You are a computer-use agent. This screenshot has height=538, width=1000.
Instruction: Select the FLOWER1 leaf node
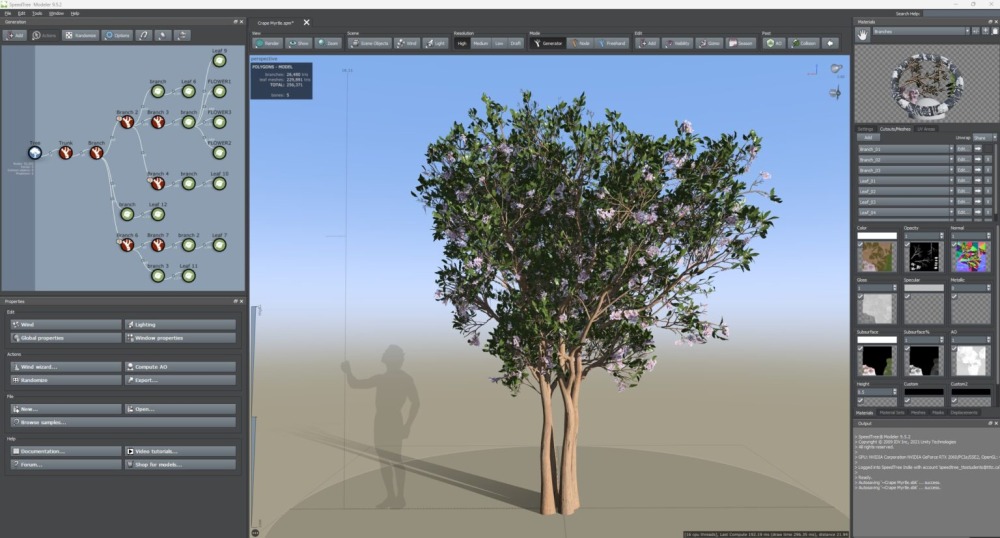pos(219,92)
